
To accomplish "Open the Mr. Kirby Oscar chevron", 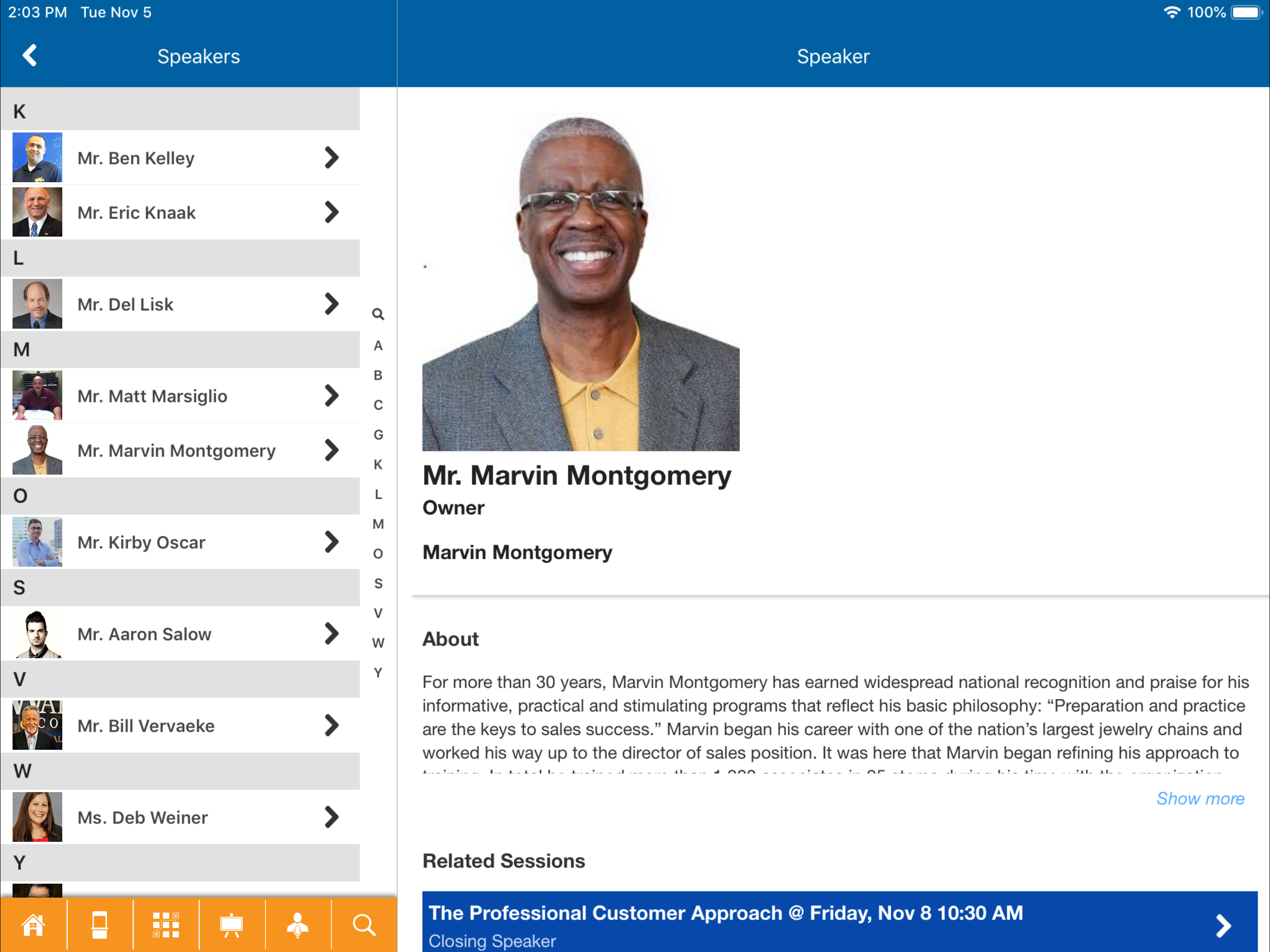I will pos(331,542).
